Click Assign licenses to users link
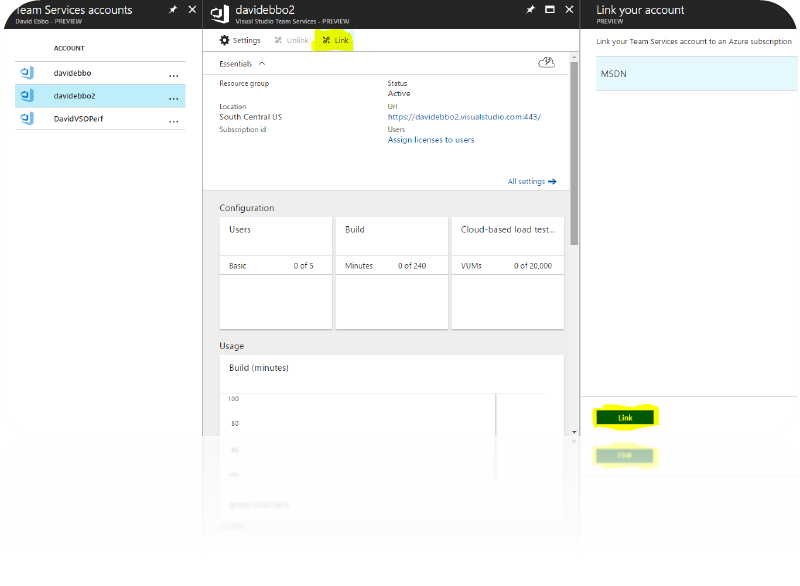 (x=431, y=140)
